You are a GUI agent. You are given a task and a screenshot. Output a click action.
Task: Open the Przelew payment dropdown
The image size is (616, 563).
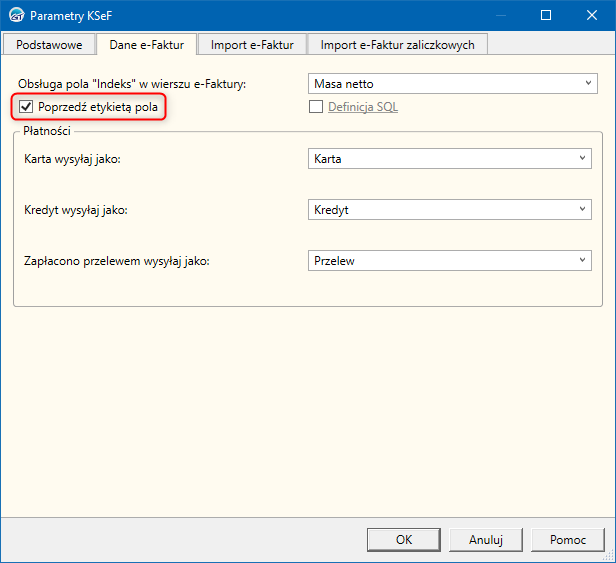(446, 261)
